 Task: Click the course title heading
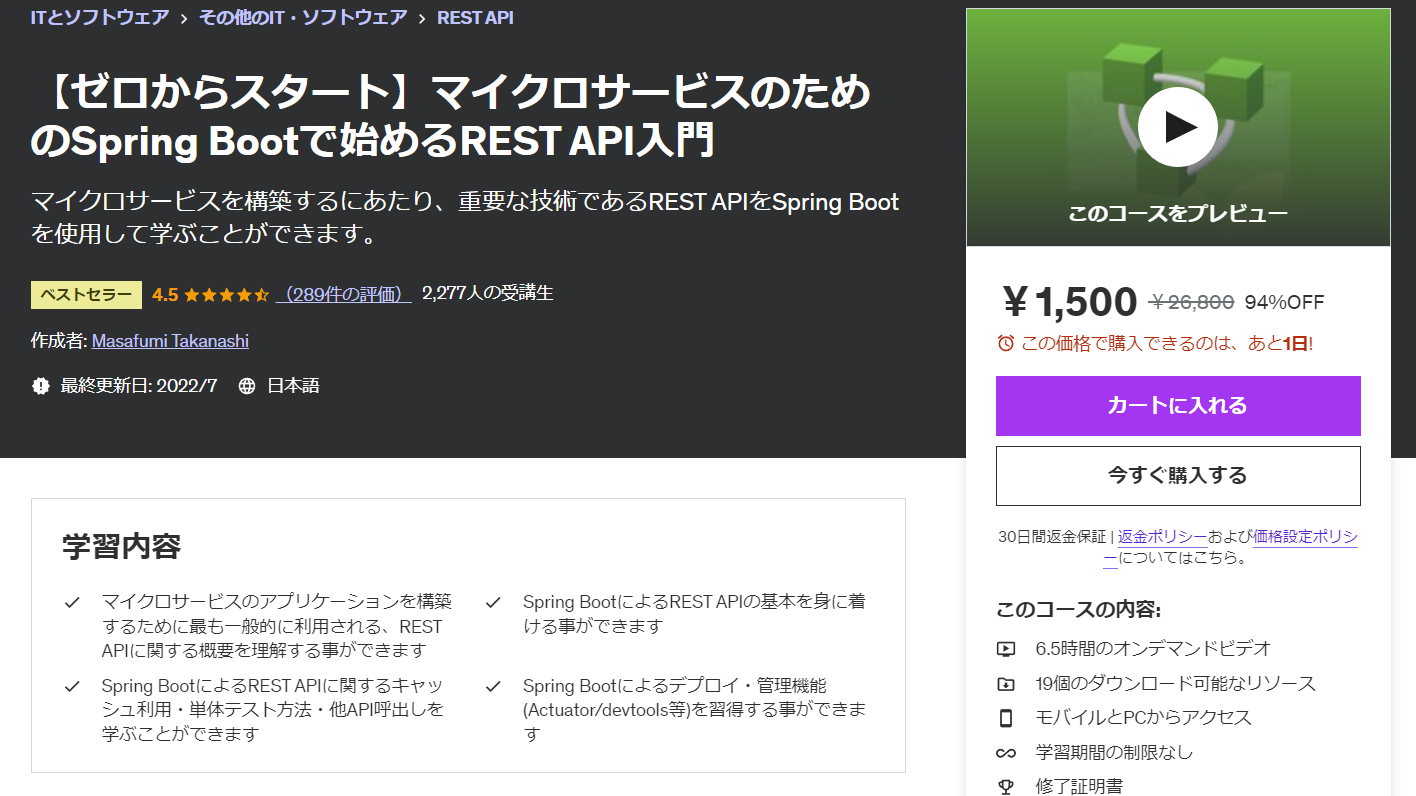(x=451, y=117)
